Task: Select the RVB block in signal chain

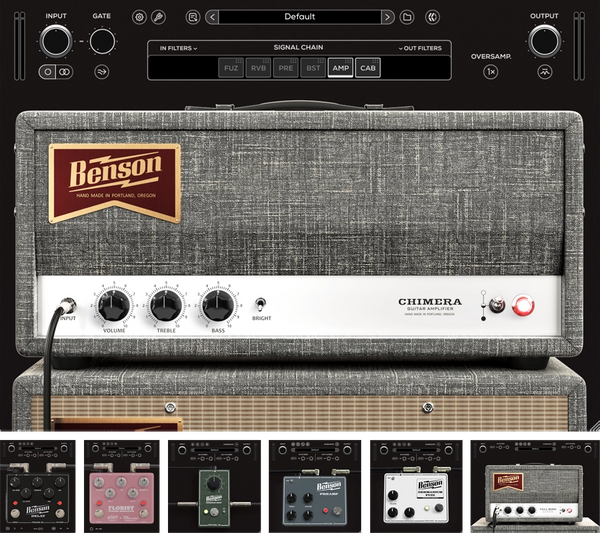Action: pos(258,68)
